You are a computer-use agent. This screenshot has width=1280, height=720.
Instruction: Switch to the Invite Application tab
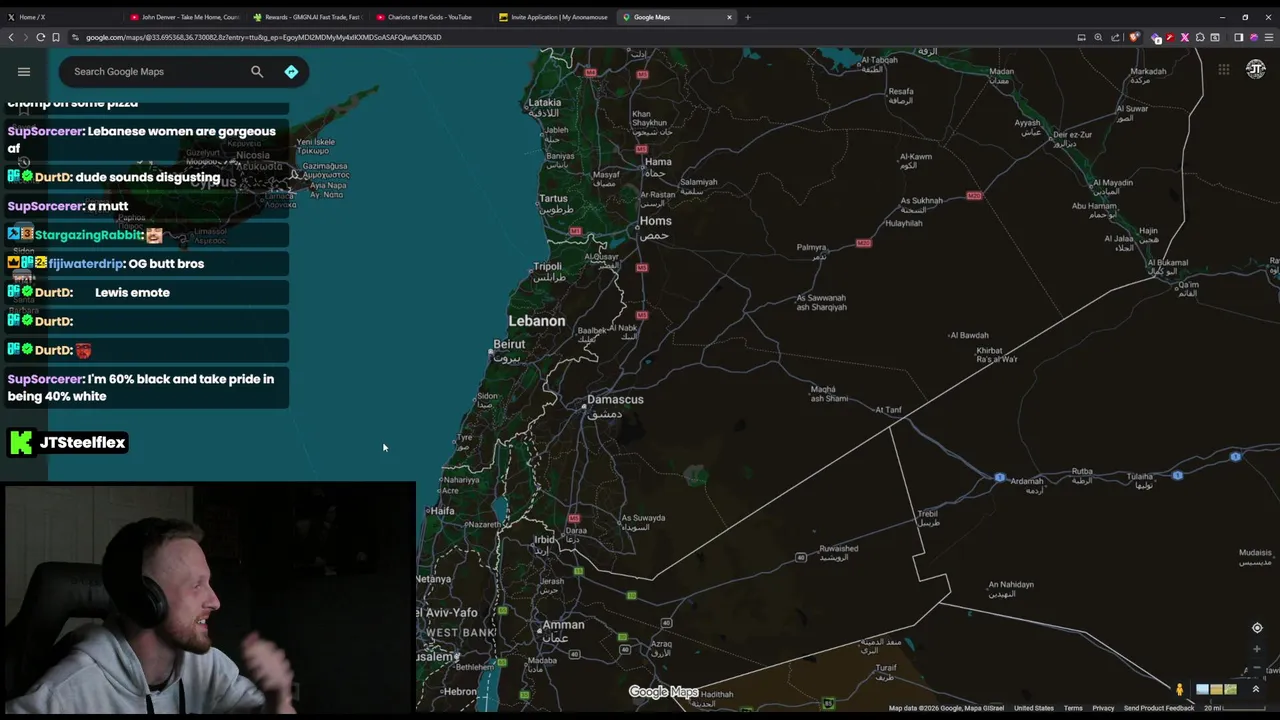tap(554, 17)
